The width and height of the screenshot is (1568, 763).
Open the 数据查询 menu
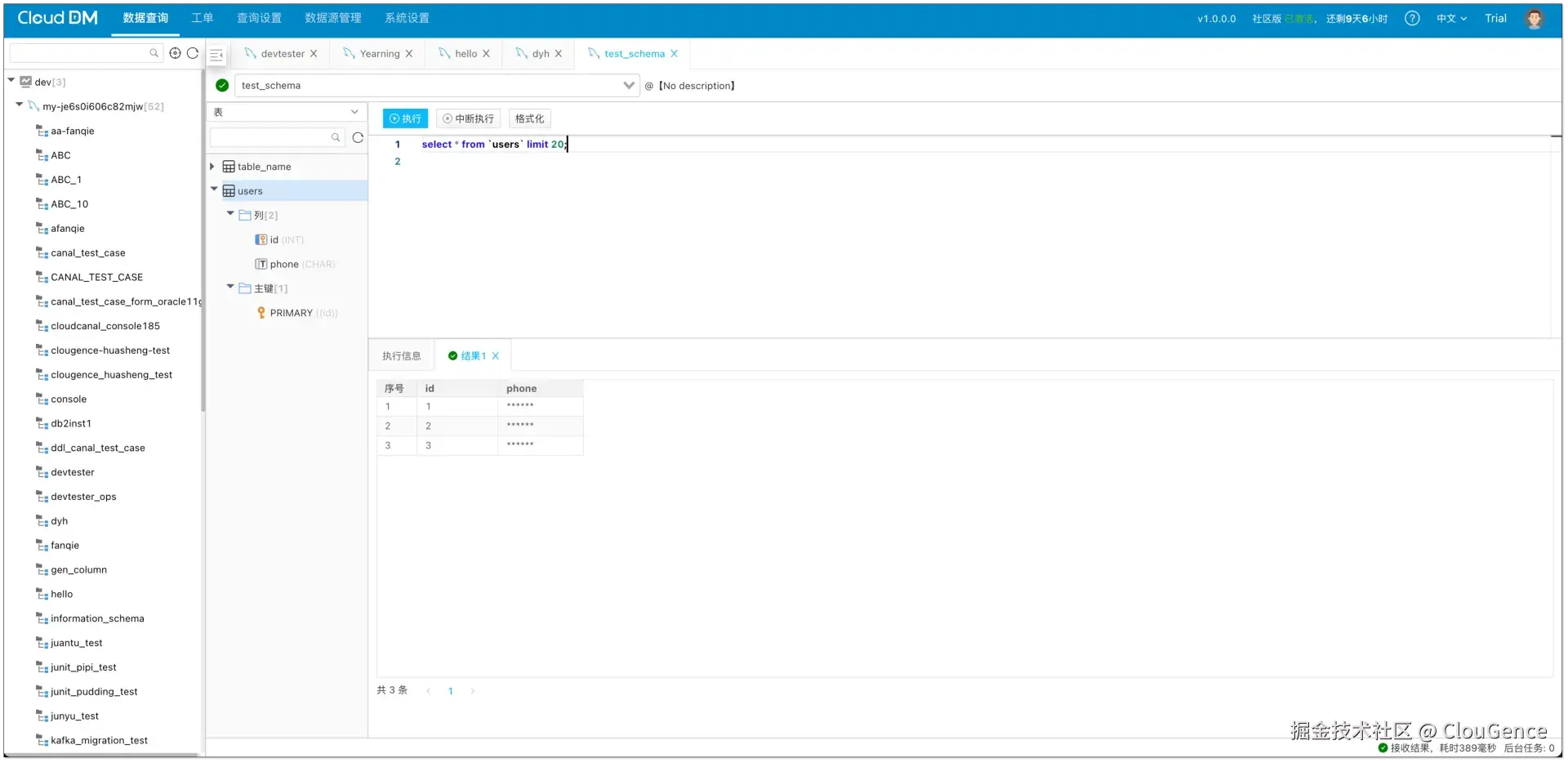[x=145, y=18]
